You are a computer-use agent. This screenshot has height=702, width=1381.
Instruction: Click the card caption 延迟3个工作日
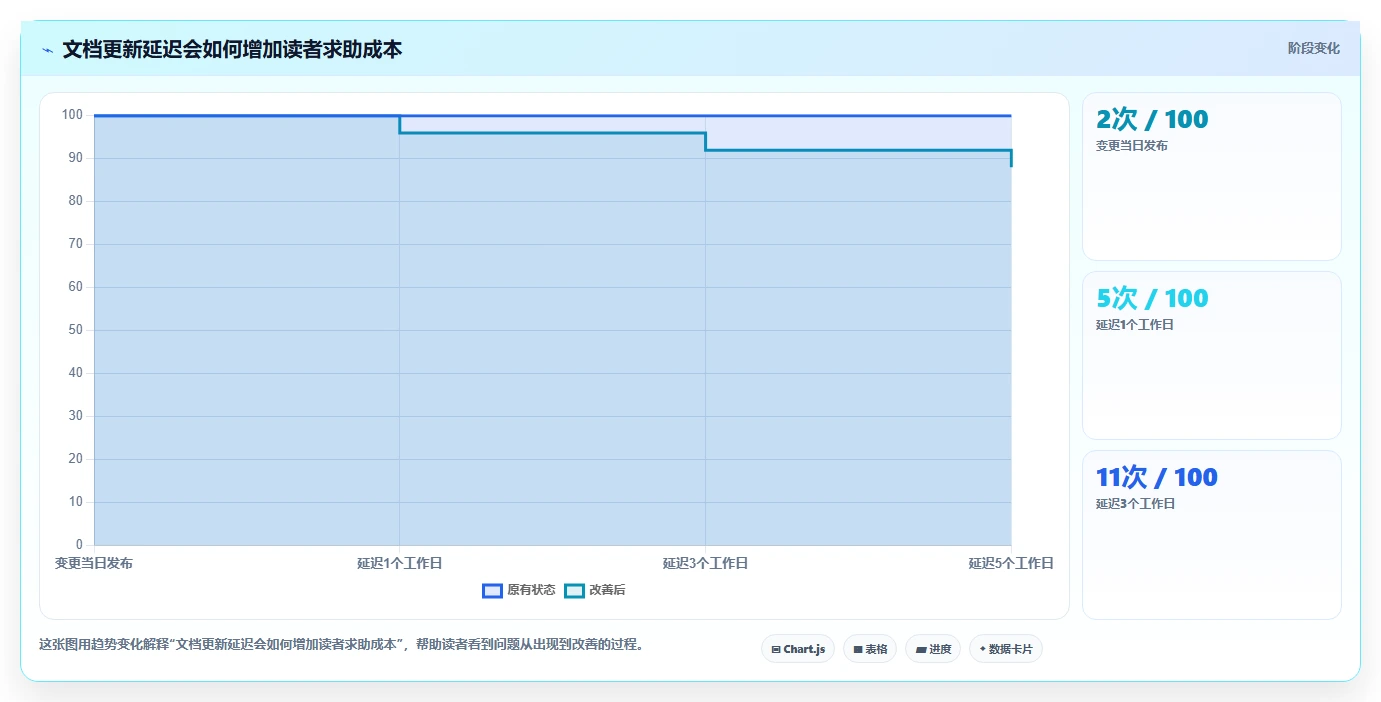(1135, 504)
